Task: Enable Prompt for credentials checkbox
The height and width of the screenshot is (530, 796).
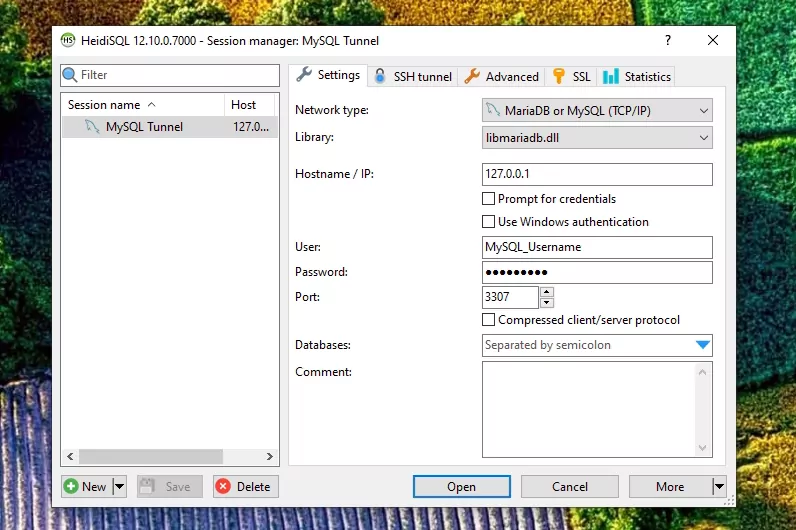Action: (488, 198)
